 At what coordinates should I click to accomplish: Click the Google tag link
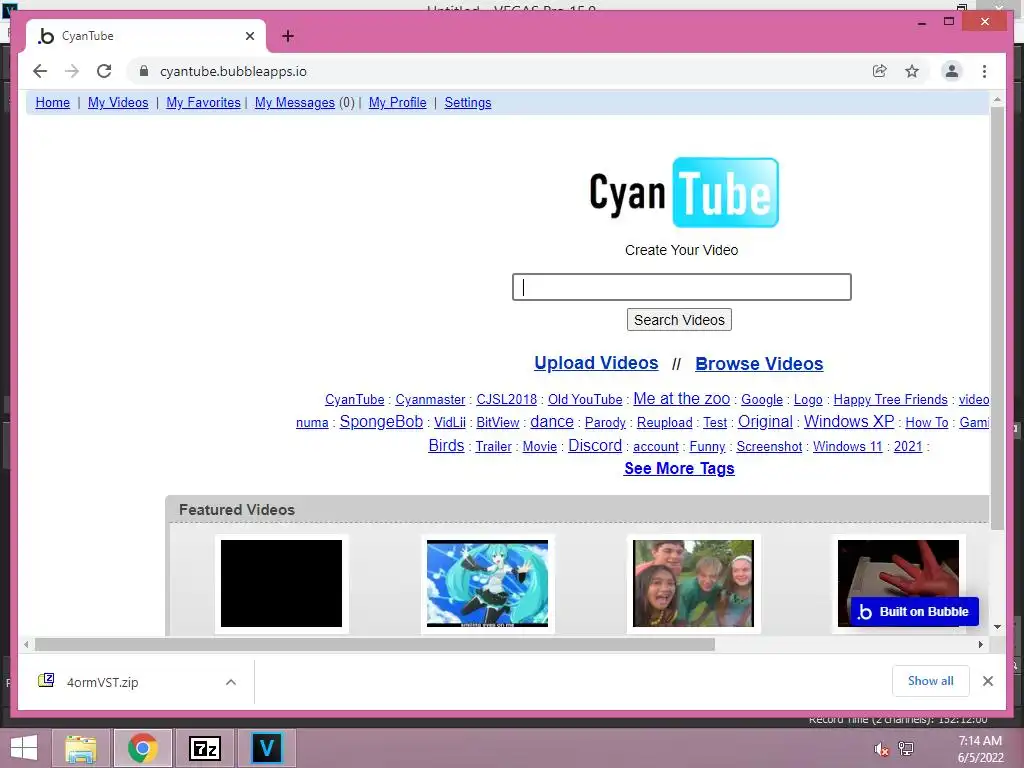[x=761, y=399]
